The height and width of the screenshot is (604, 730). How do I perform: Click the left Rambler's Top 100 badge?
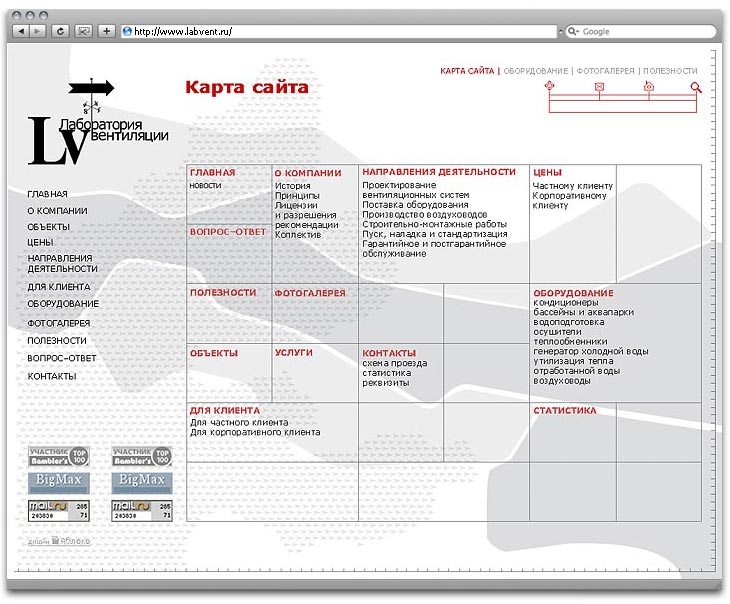(x=59, y=456)
